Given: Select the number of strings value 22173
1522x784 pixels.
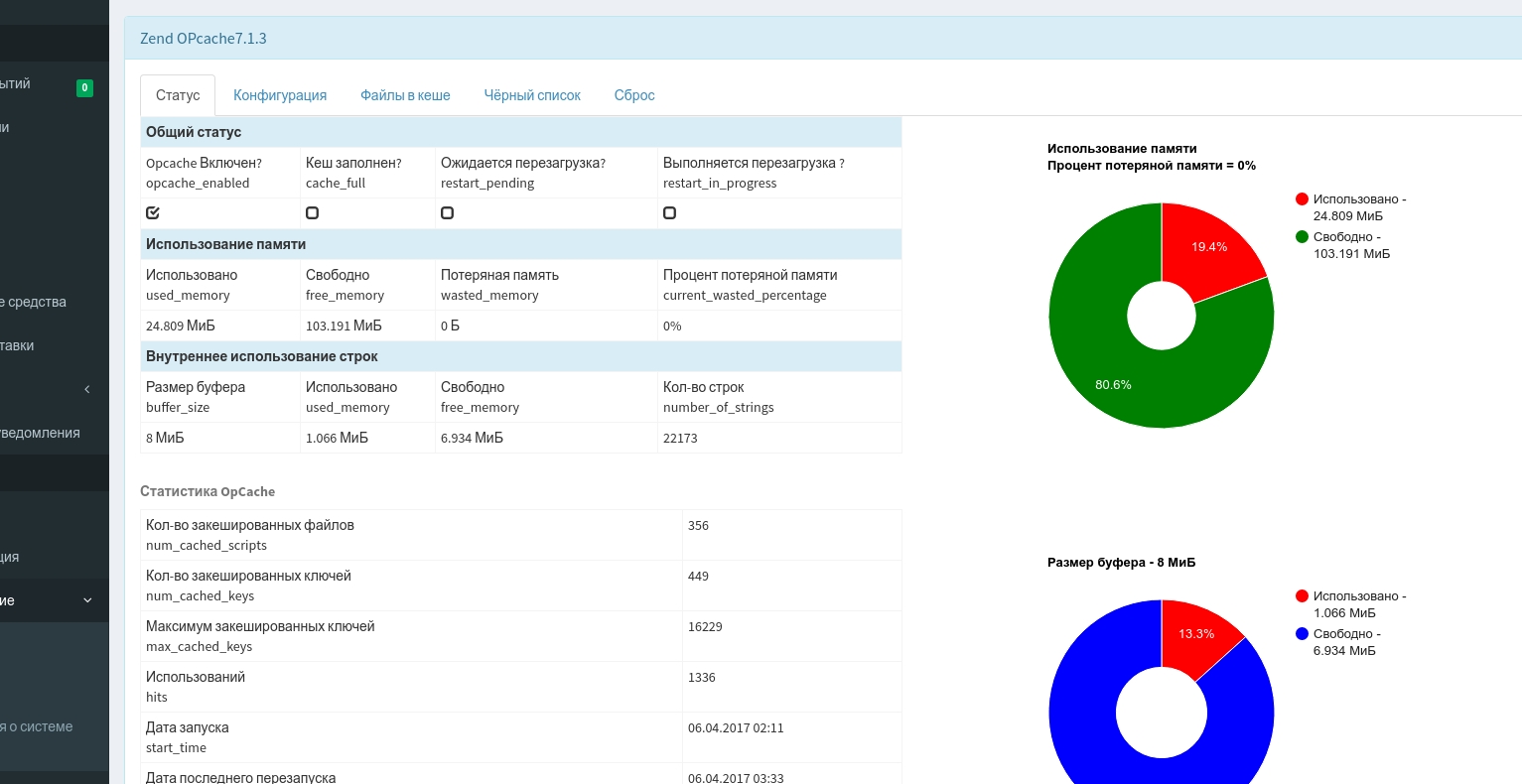Looking at the screenshot, I should [x=680, y=438].
